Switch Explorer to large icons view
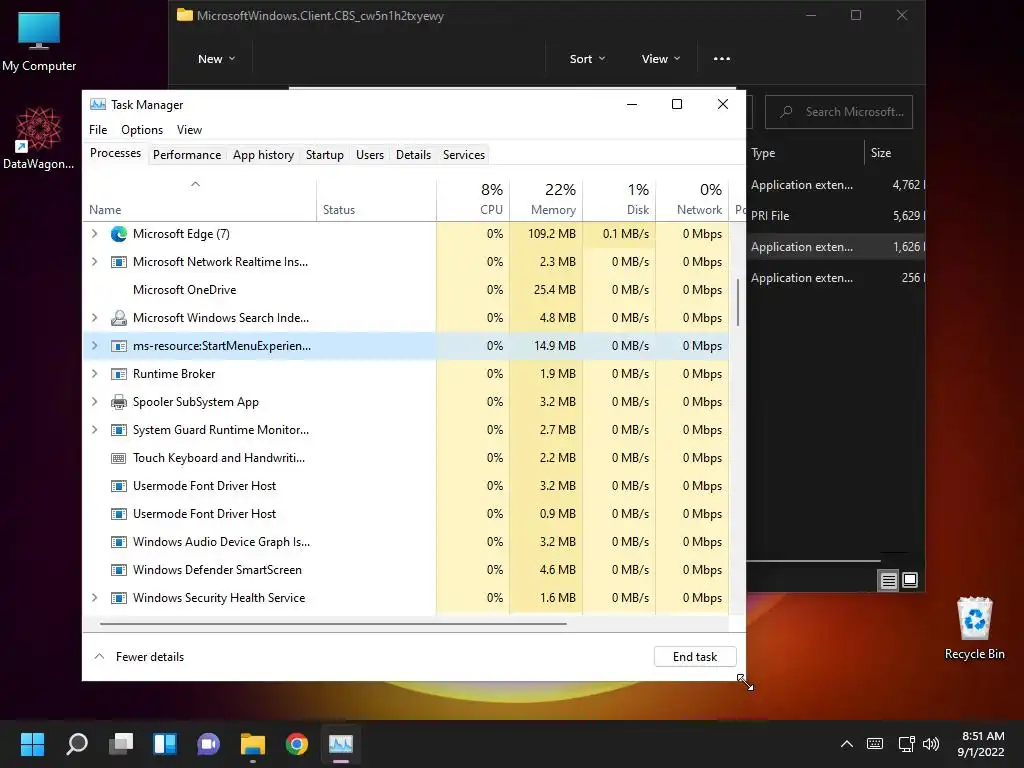 click(x=910, y=580)
